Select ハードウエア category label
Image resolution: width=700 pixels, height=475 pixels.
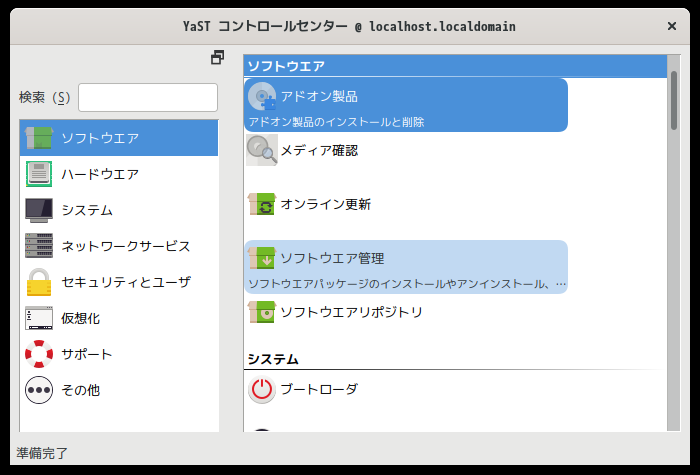[100, 174]
